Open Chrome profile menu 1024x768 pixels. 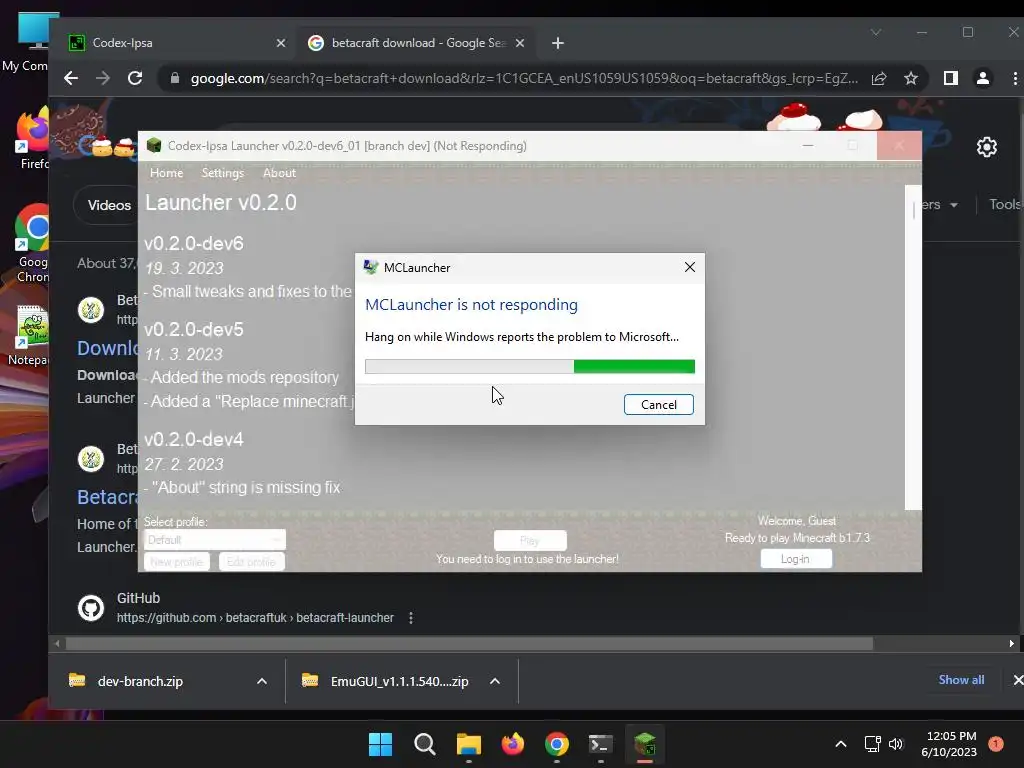[982, 78]
